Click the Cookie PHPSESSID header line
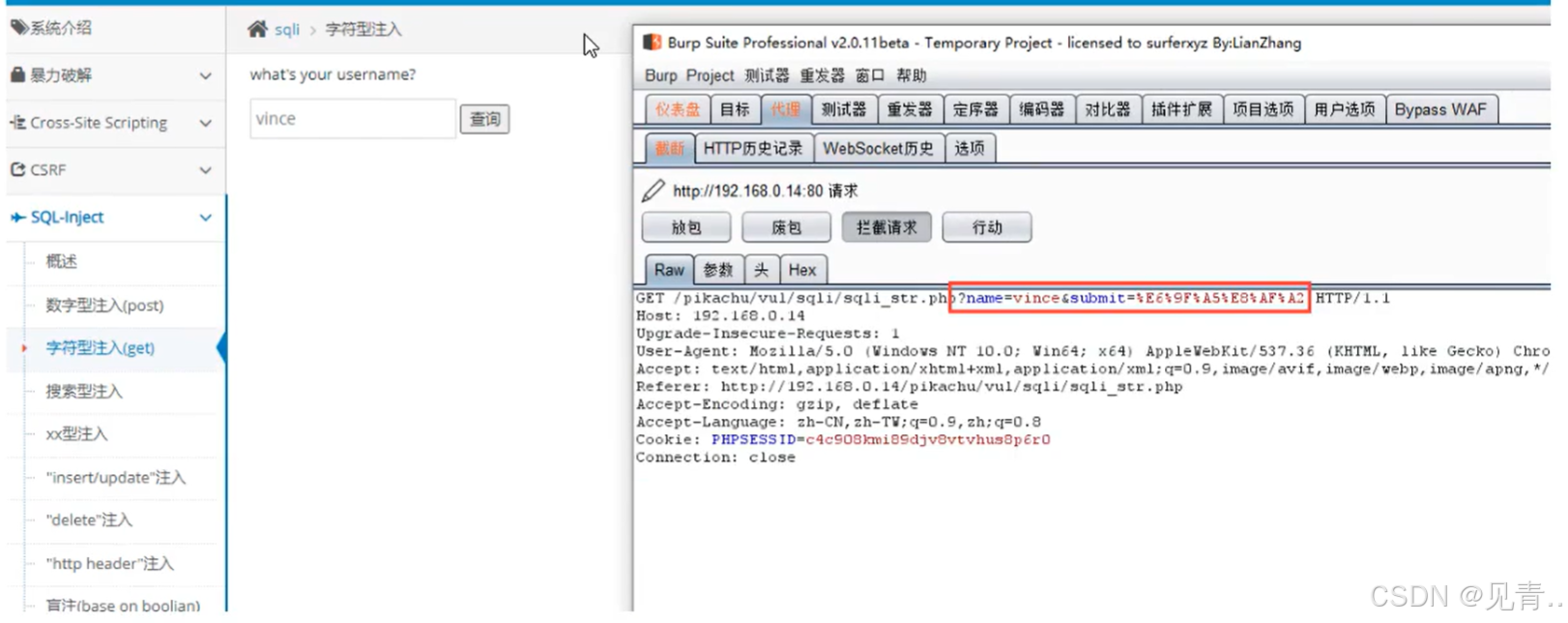This screenshot has height=623, width=1568. pyautogui.click(x=843, y=439)
